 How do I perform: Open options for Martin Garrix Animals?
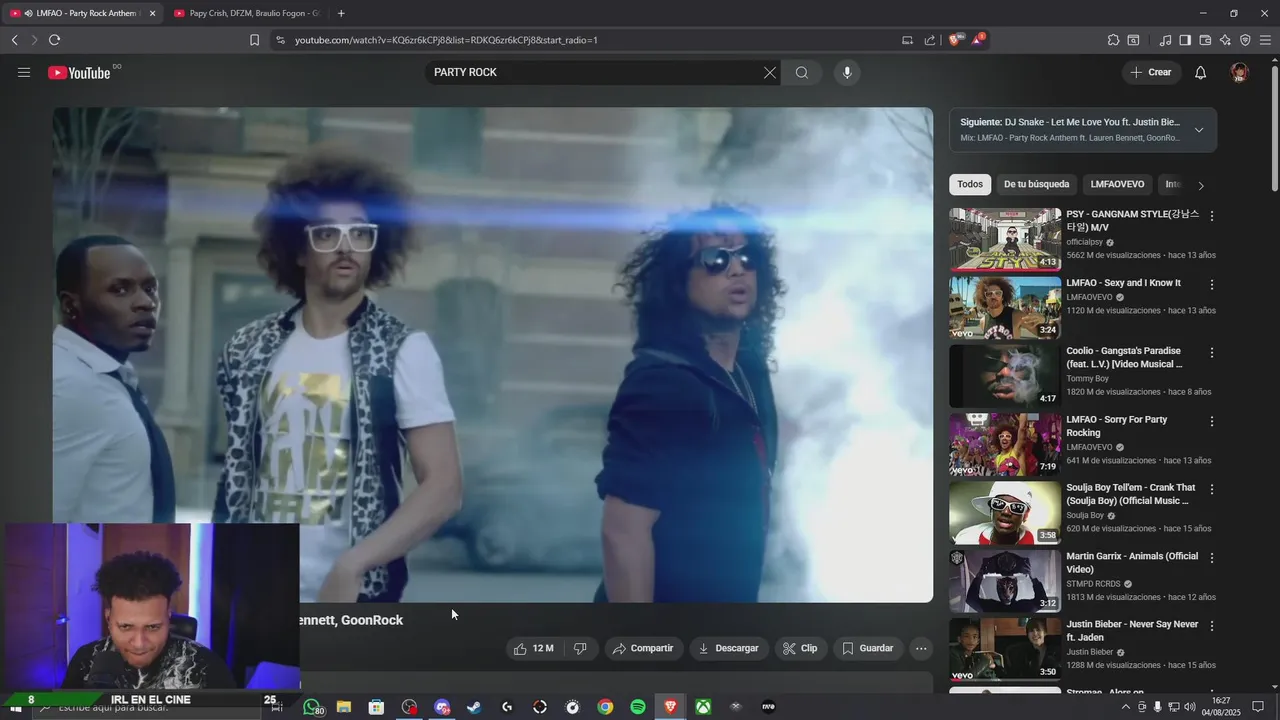coord(1212,558)
